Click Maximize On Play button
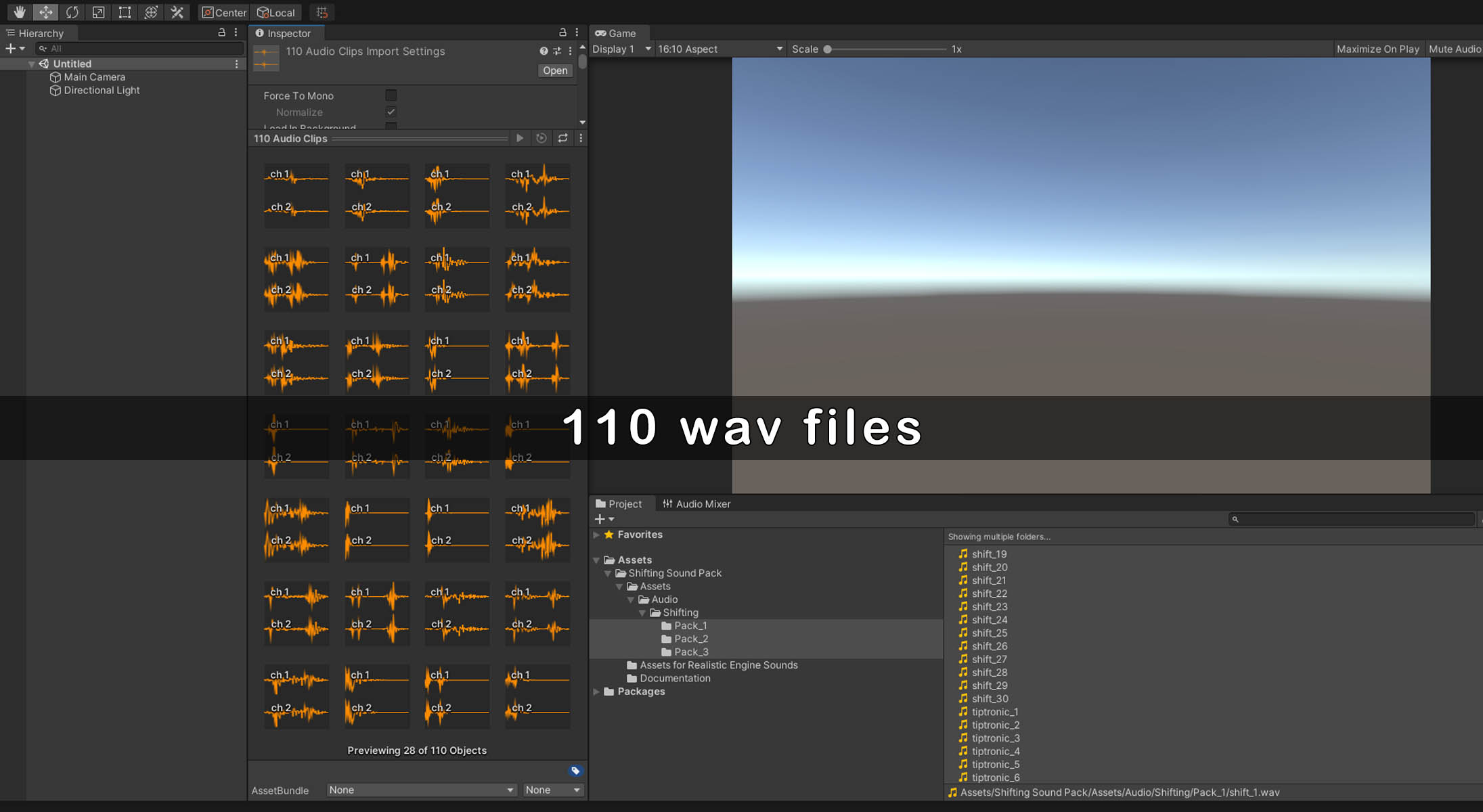The image size is (1483, 812). [1377, 49]
